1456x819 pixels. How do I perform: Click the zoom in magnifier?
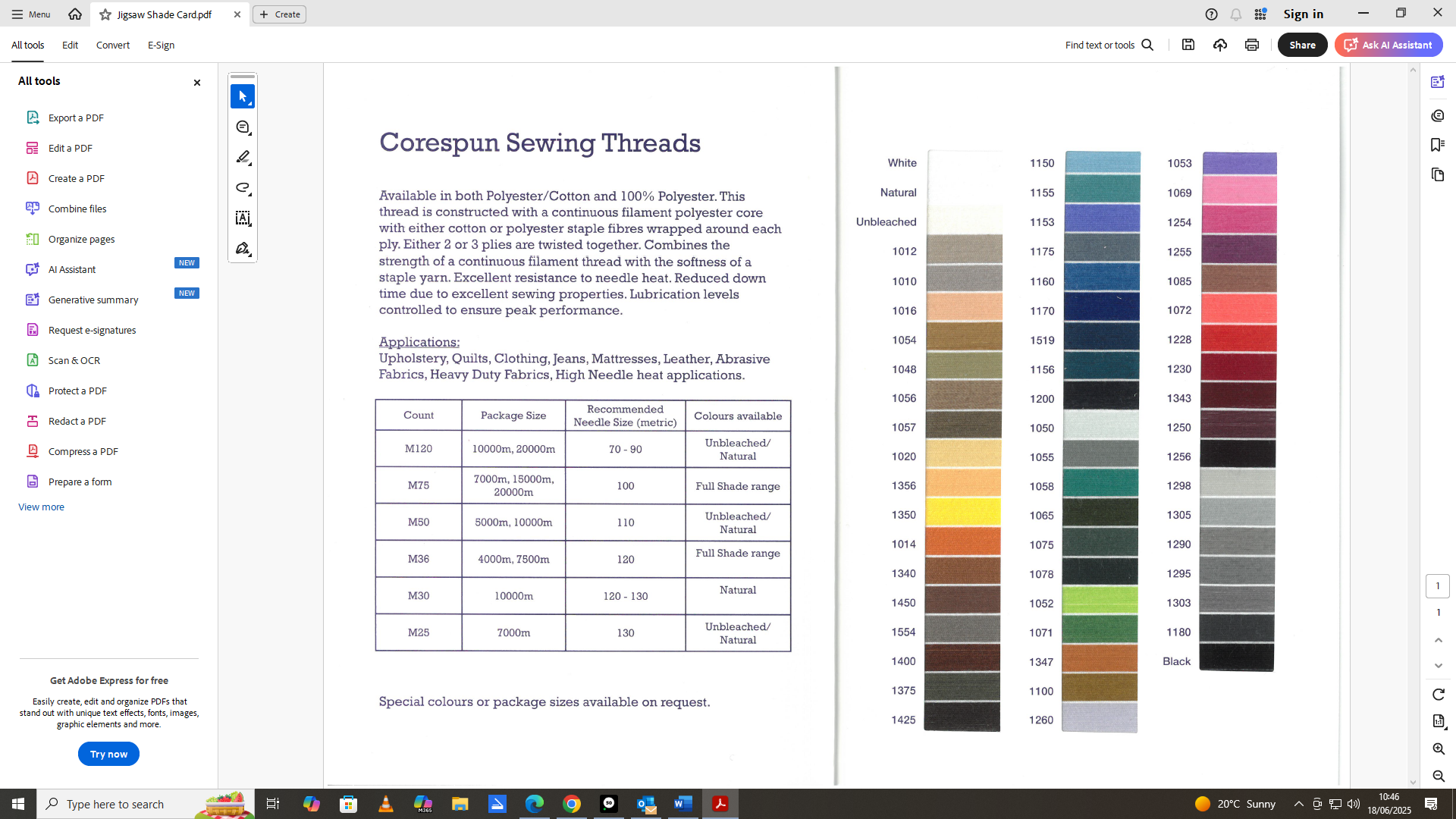click(x=1439, y=749)
